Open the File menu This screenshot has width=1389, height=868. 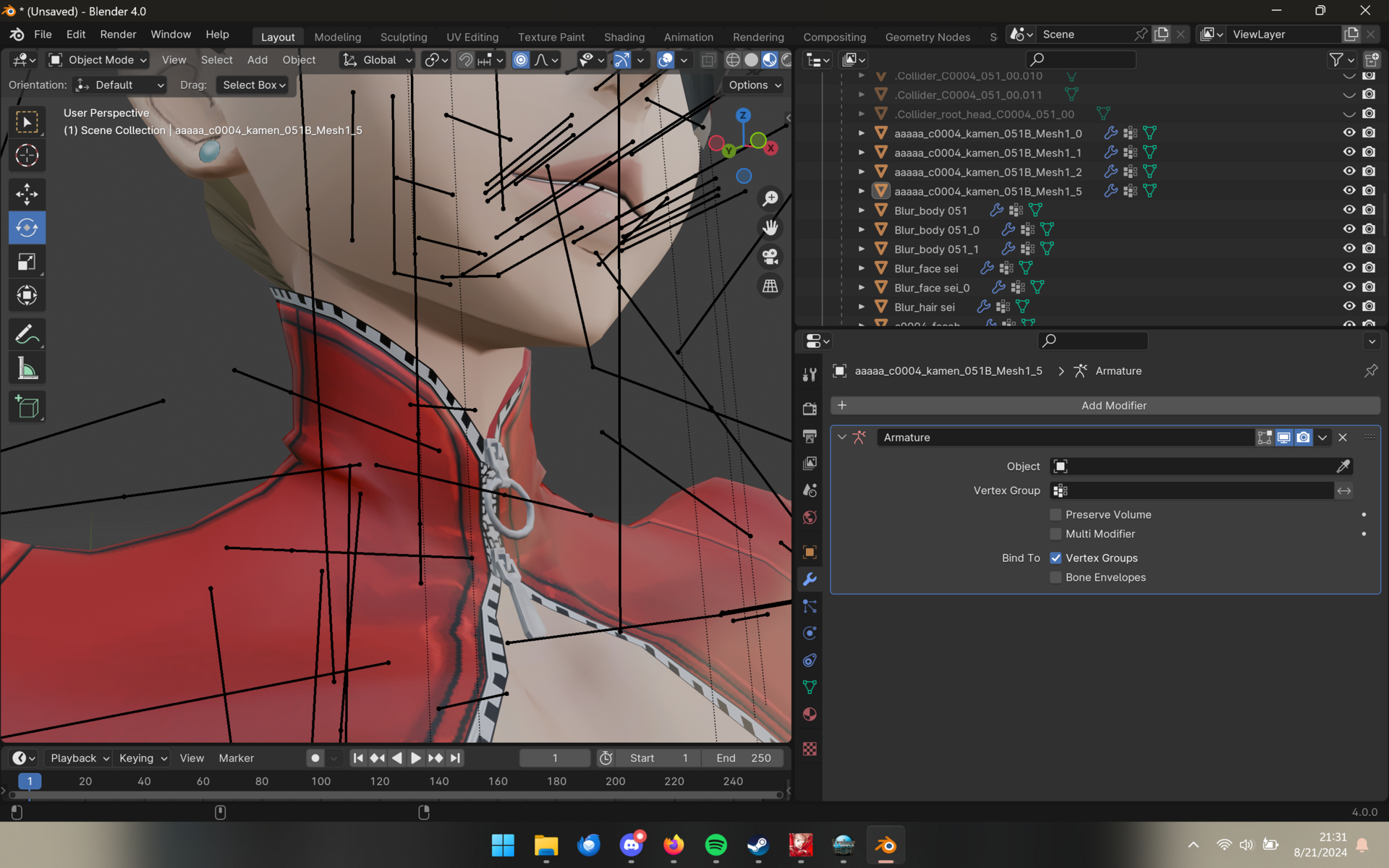[43, 34]
